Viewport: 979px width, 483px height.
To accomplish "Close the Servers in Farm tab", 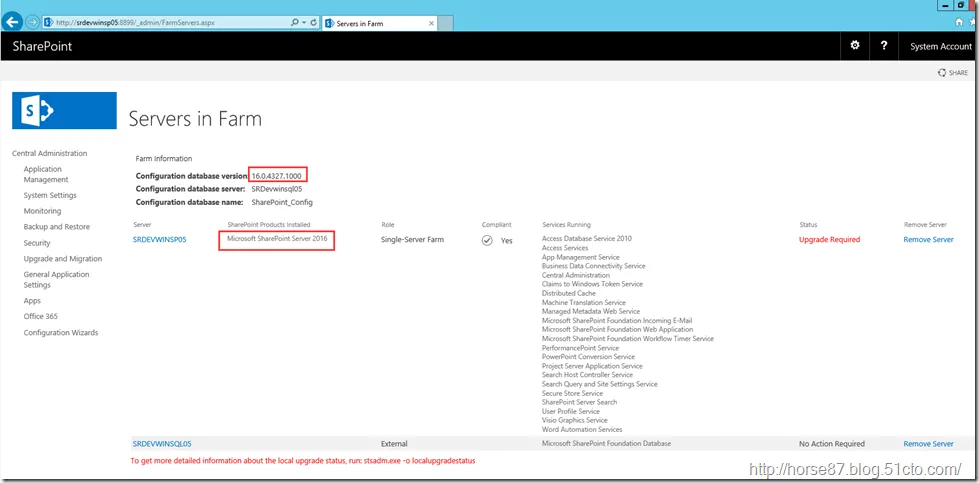I will 431,24.
